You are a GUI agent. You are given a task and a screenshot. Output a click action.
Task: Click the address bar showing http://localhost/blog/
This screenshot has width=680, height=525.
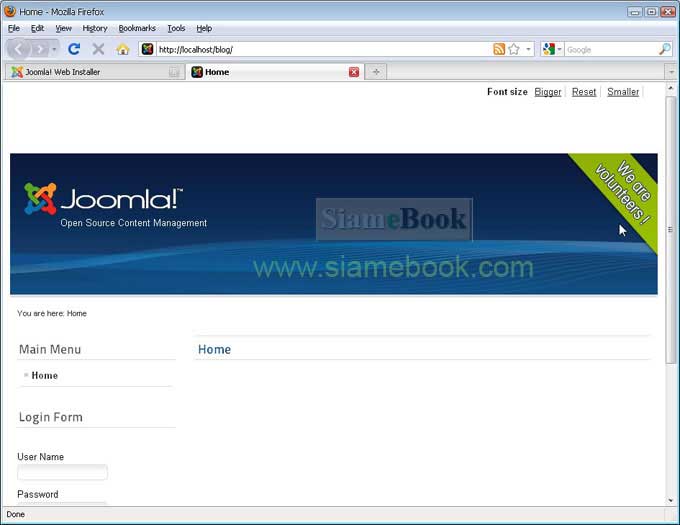click(x=324, y=49)
